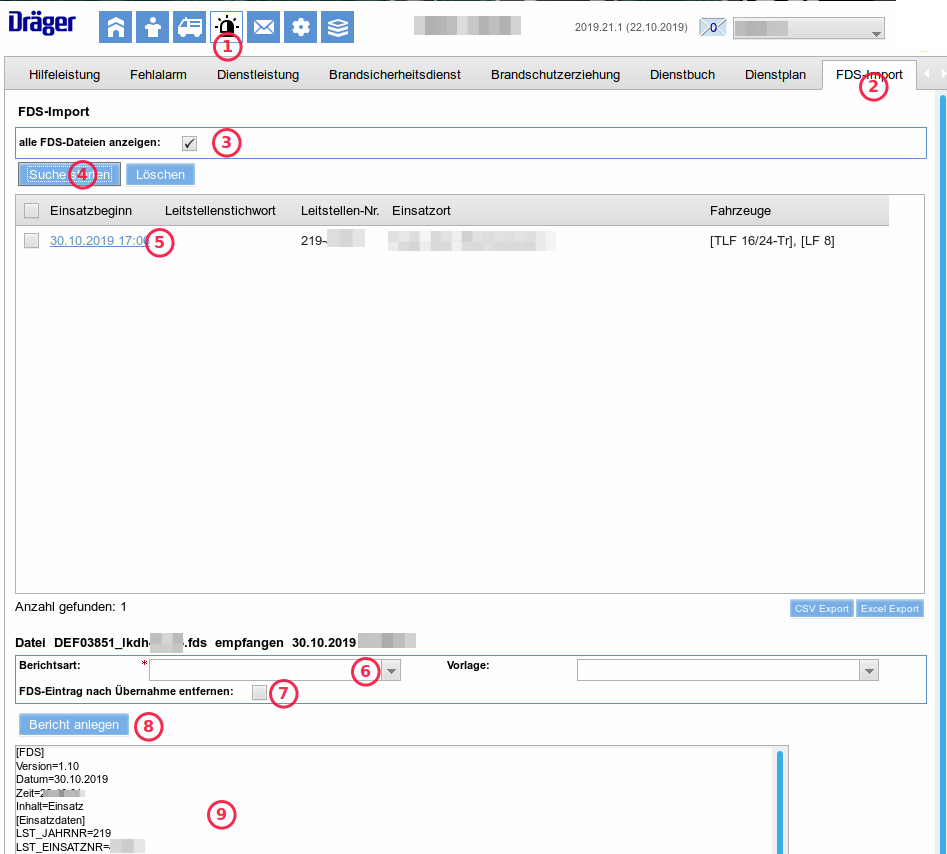Tick the checkbox for the 30.10.2019 row
Viewport: 947px width, 854px height.
[x=32, y=240]
